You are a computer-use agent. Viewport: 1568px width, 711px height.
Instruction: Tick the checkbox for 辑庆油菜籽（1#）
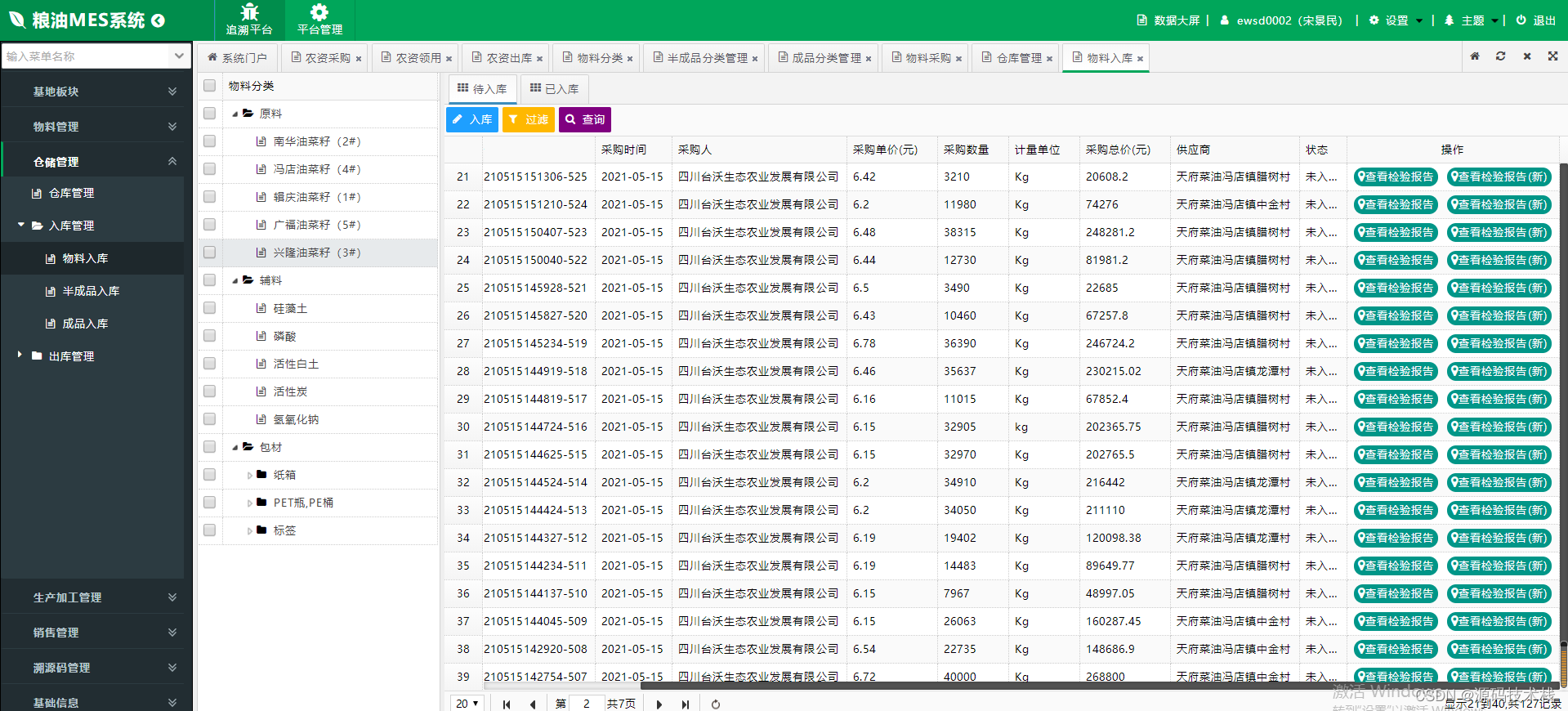(x=210, y=197)
